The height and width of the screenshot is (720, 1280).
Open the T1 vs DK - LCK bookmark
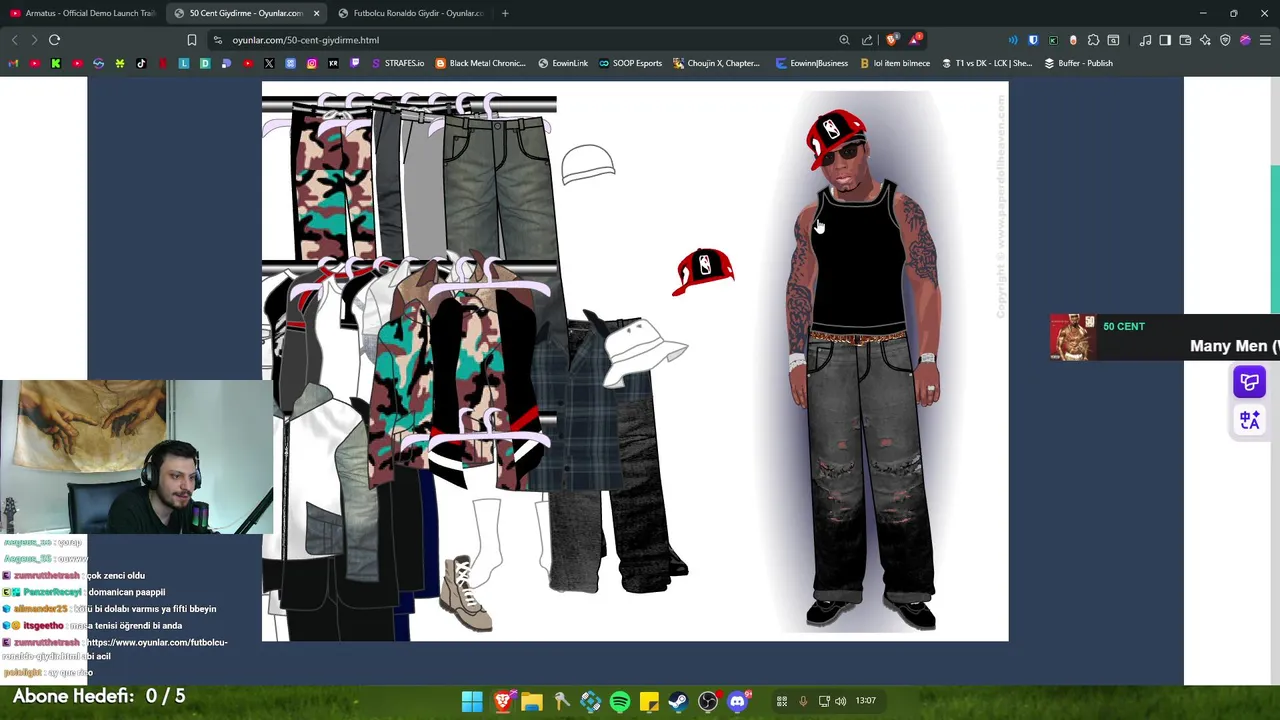987,63
